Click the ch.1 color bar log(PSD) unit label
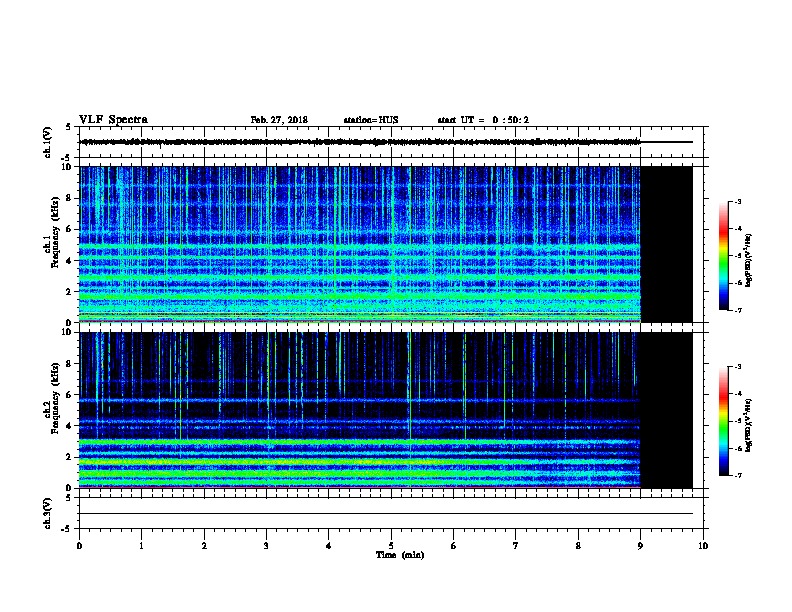 click(748, 260)
